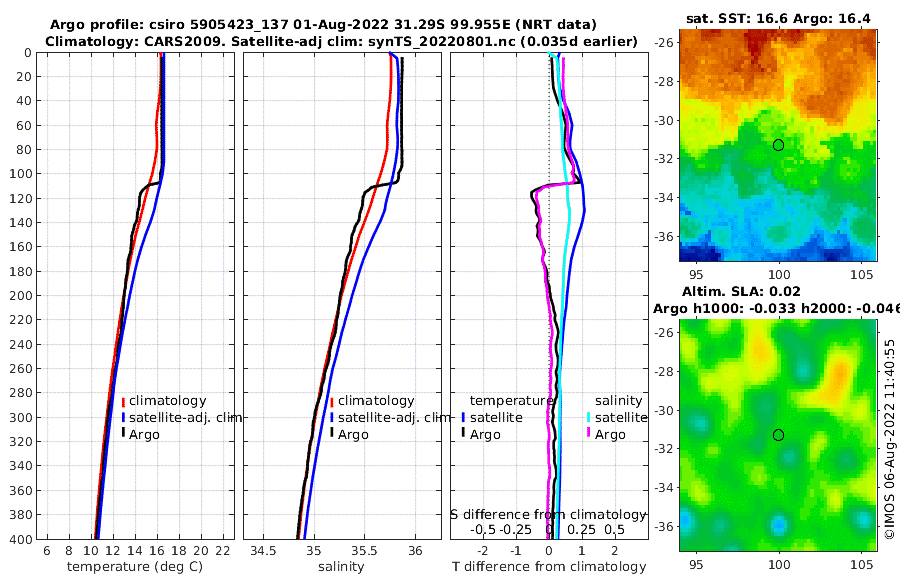This screenshot has height=580, width=900.
Task: Click depth tick label 400
Action: pyautogui.click(x=21, y=539)
